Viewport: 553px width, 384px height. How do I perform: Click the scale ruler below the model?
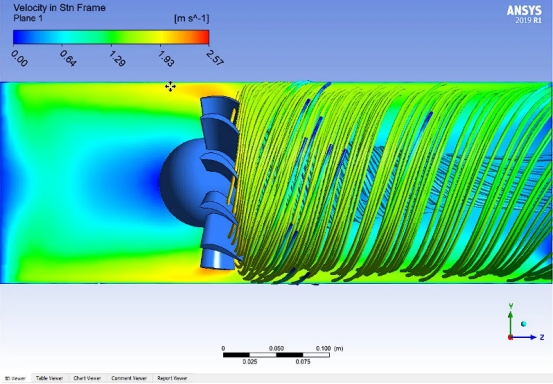tap(276, 355)
